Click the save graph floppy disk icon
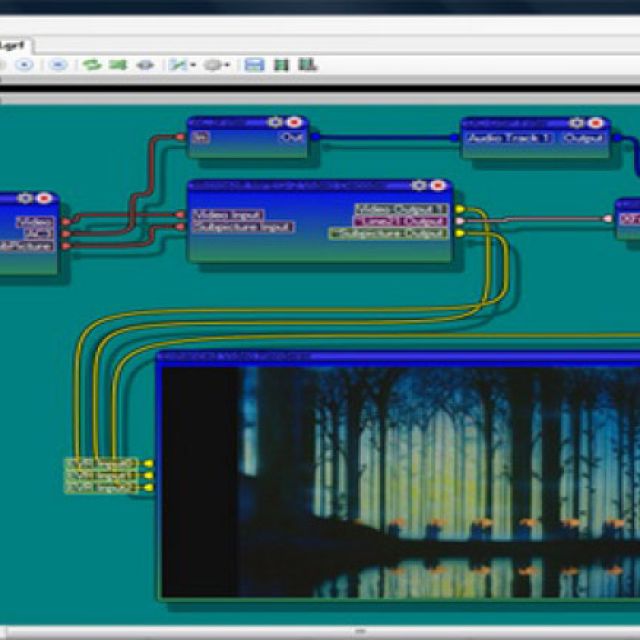The width and height of the screenshot is (640, 640). pos(254,65)
